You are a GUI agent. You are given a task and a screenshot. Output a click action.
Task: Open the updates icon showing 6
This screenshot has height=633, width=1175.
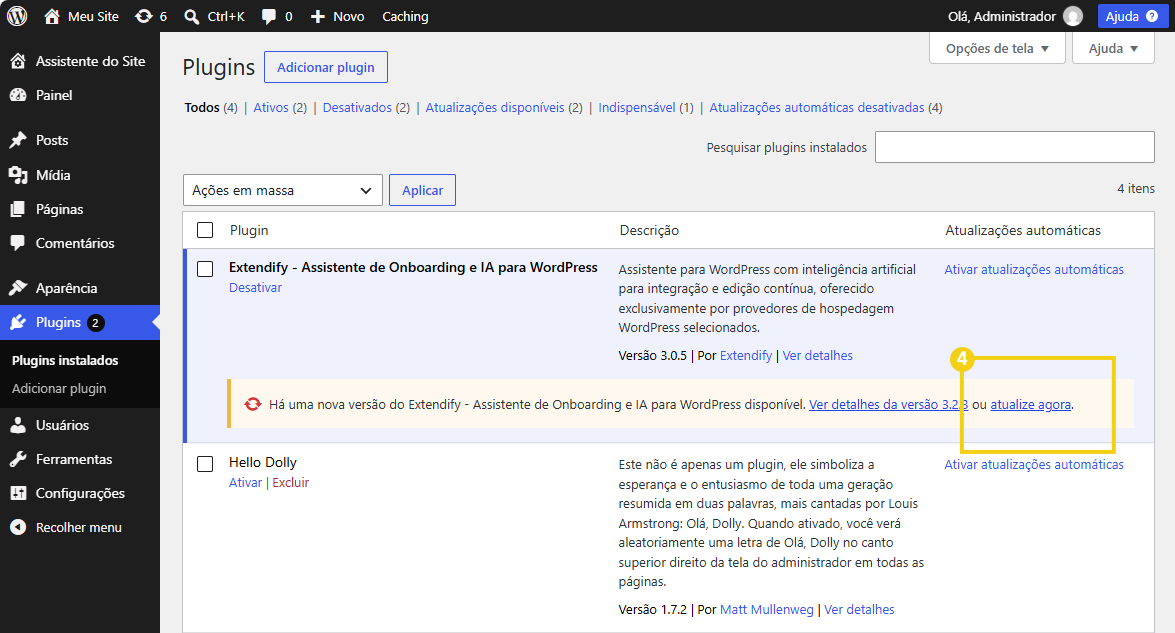tap(144, 16)
